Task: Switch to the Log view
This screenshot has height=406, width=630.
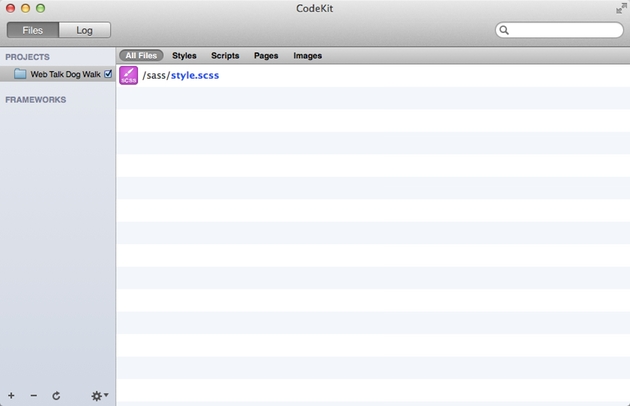Action: 85,30
